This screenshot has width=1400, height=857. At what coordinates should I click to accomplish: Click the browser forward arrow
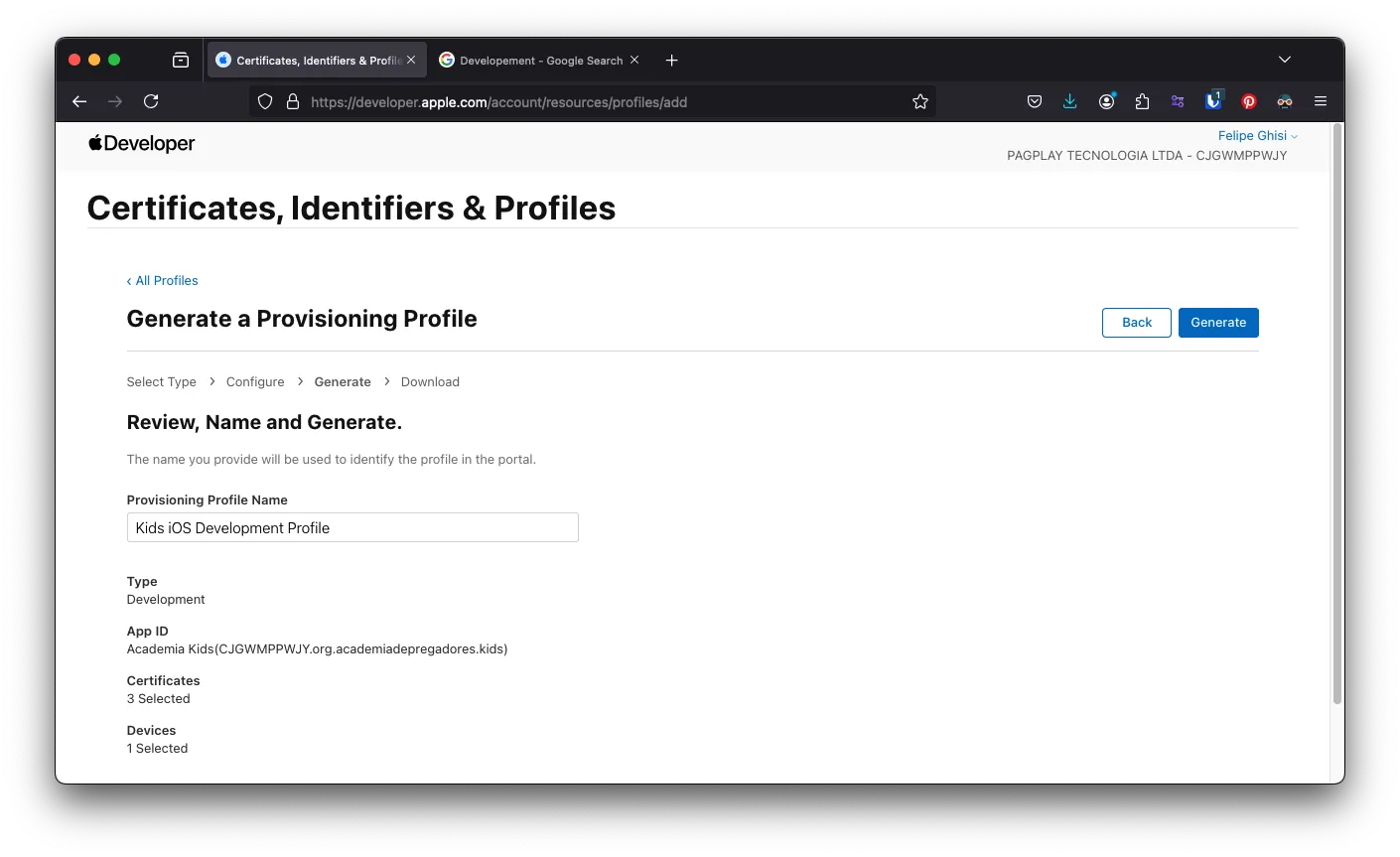pos(115,101)
